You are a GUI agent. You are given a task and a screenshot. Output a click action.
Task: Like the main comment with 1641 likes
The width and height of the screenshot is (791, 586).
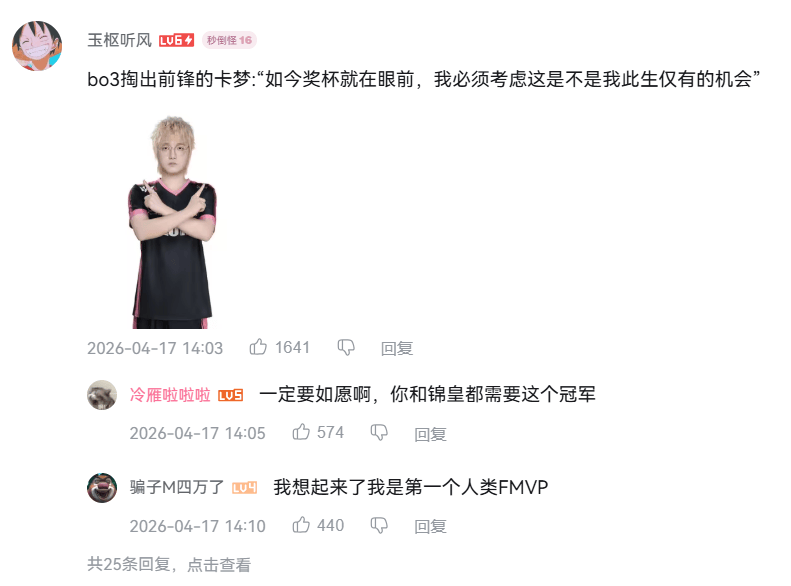pyautogui.click(x=258, y=347)
